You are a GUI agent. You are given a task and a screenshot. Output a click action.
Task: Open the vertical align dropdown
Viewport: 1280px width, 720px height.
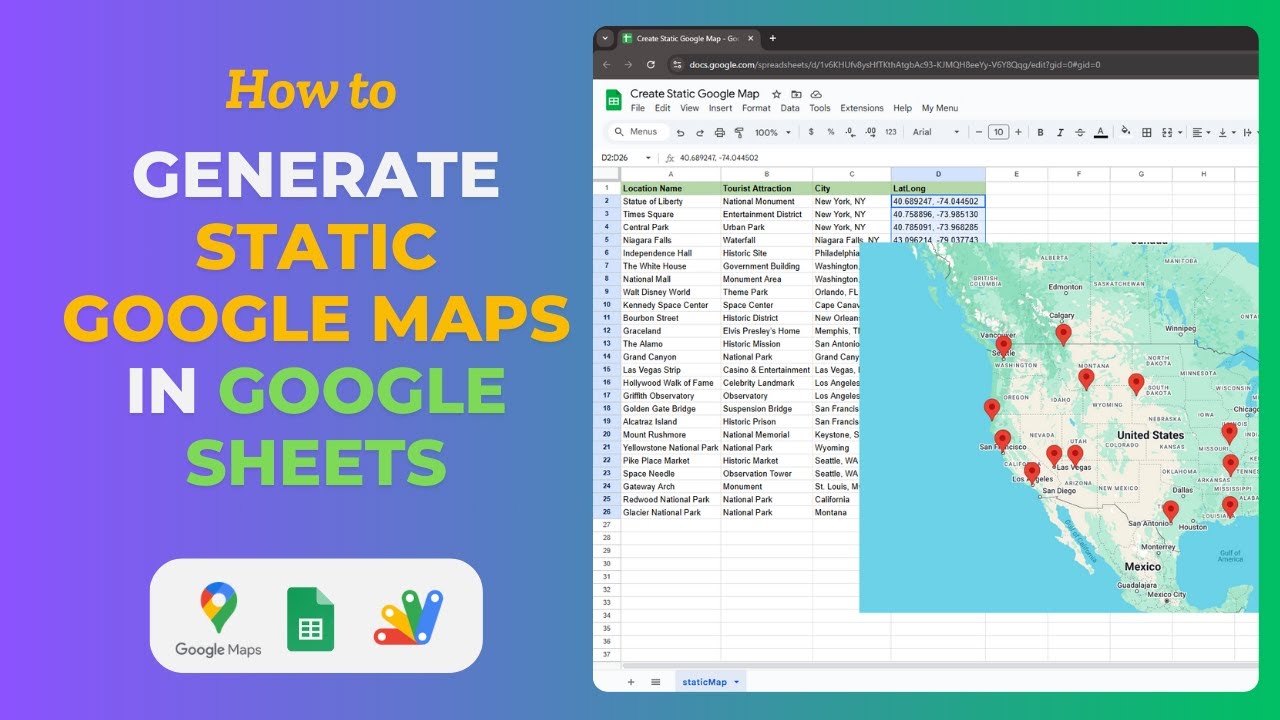pyautogui.click(x=1226, y=132)
